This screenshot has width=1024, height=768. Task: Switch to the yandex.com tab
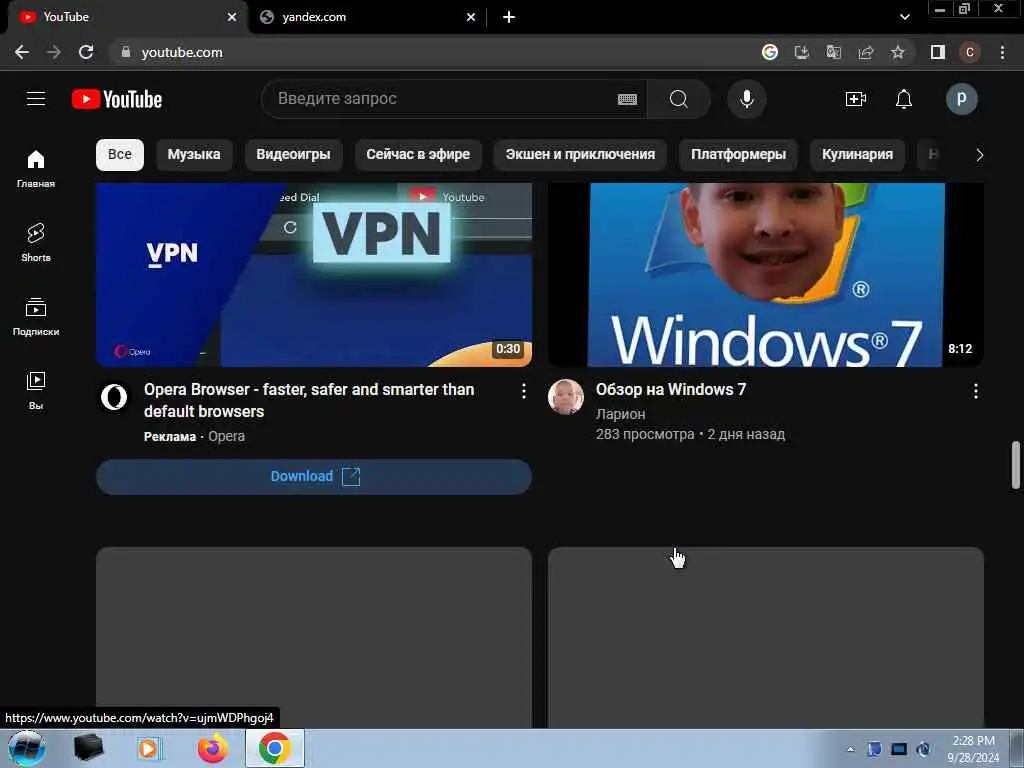click(366, 17)
